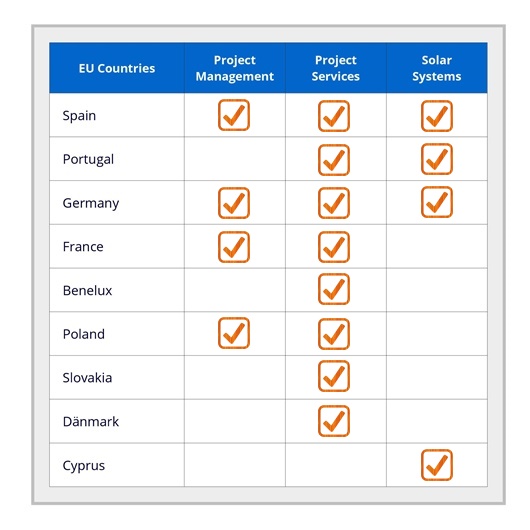Select Poland's Project Management checkbox
Image resolution: width=530 pixels, height=530 pixels.
(x=234, y=333)
